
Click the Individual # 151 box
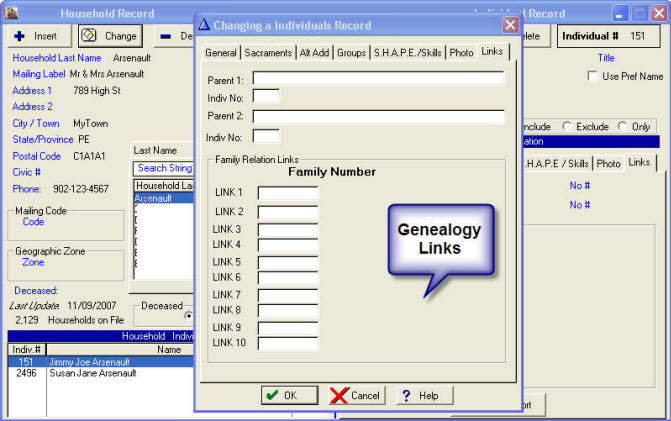608,36
